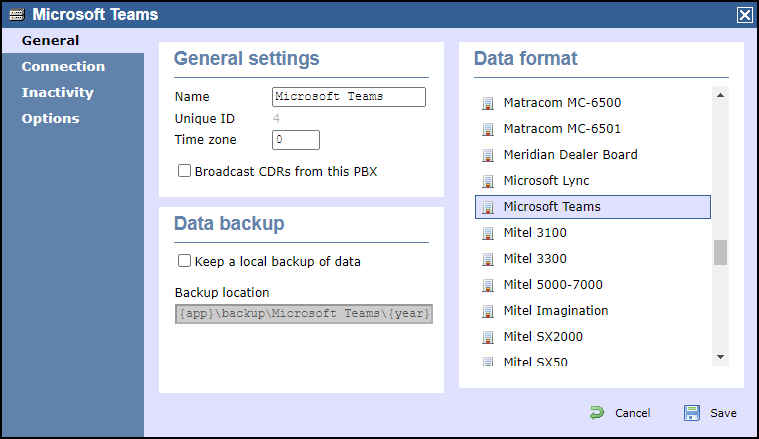Enable Broadcast CDRs from this PBX
The width and height of the screenshot is (759, 439).
pos(184,171)
